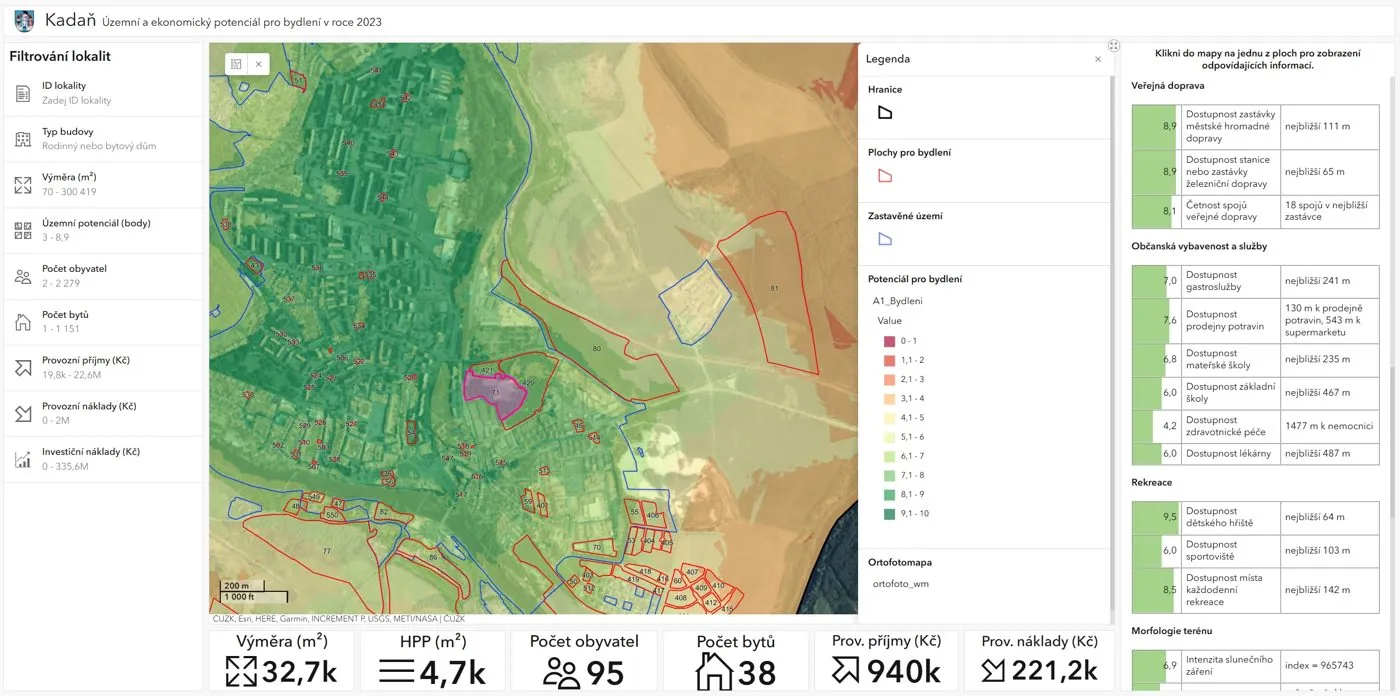Click the arrow icon in the Prov. náklady card
Image resolution: width=1400 pixels, height=696 pixels.
click(x=995, y=672)
